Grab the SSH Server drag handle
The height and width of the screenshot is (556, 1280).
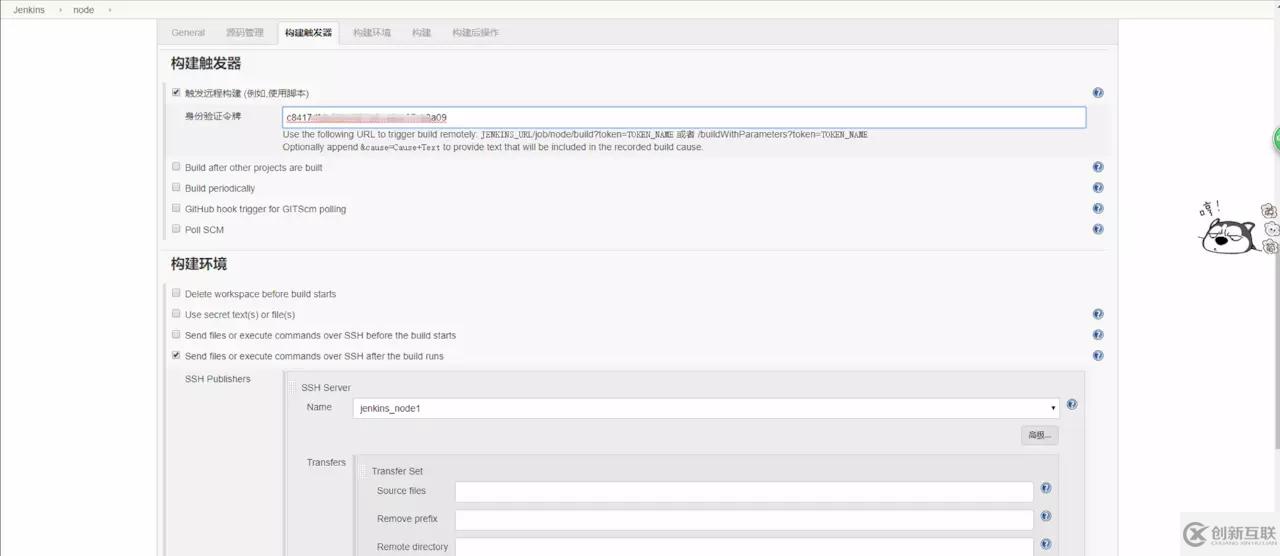tap(292, 387)
